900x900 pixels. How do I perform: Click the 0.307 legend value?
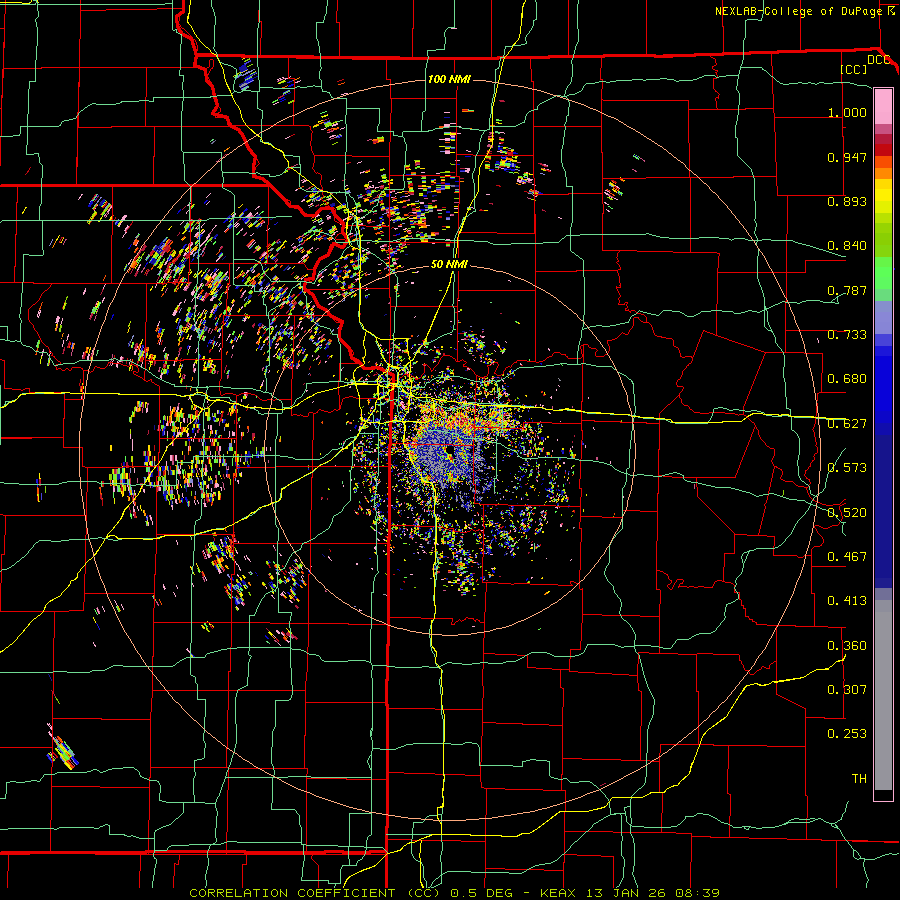pyautogui.click(x=847, y=690)
